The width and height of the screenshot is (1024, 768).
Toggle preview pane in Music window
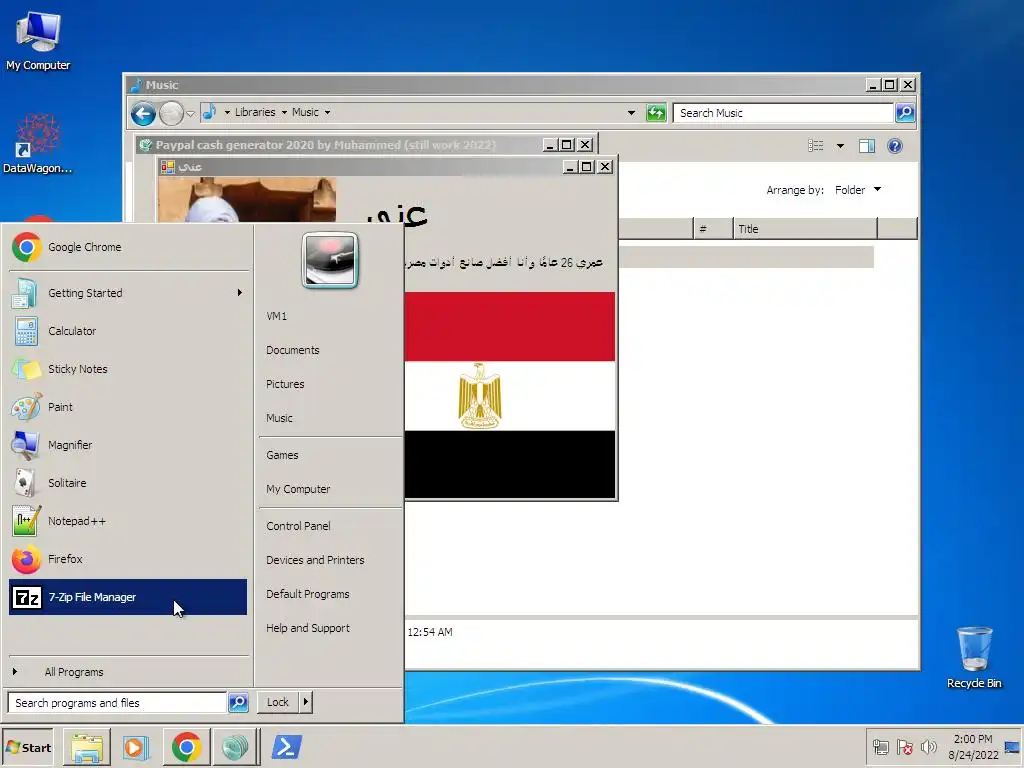[867, 146]
